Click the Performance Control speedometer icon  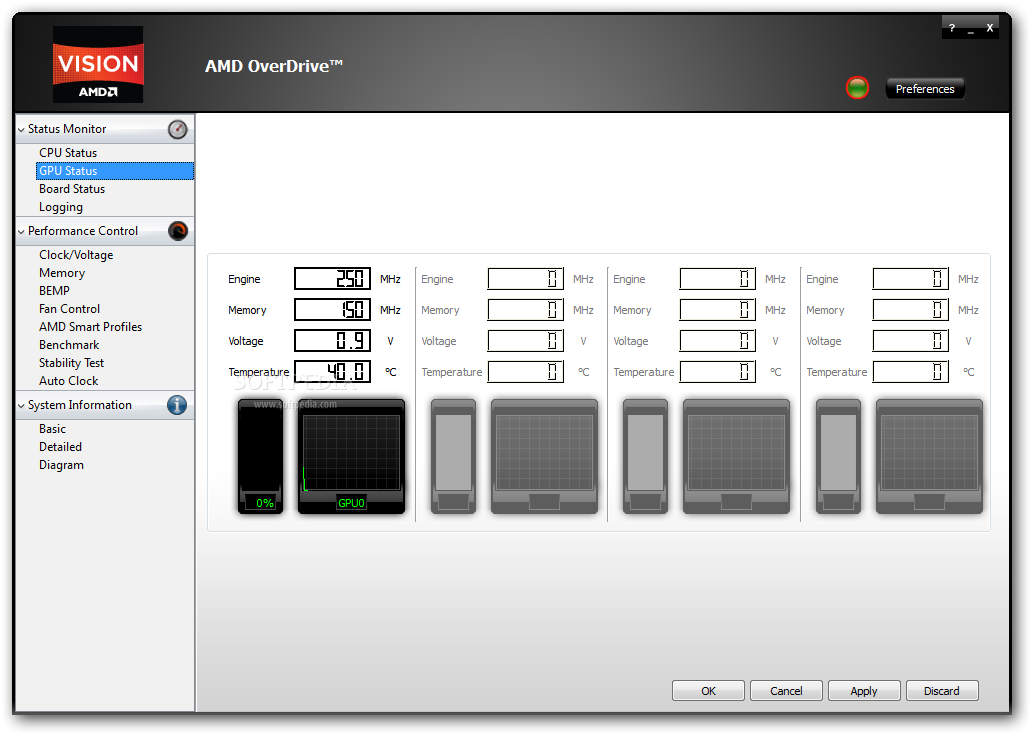click(178, 231)
